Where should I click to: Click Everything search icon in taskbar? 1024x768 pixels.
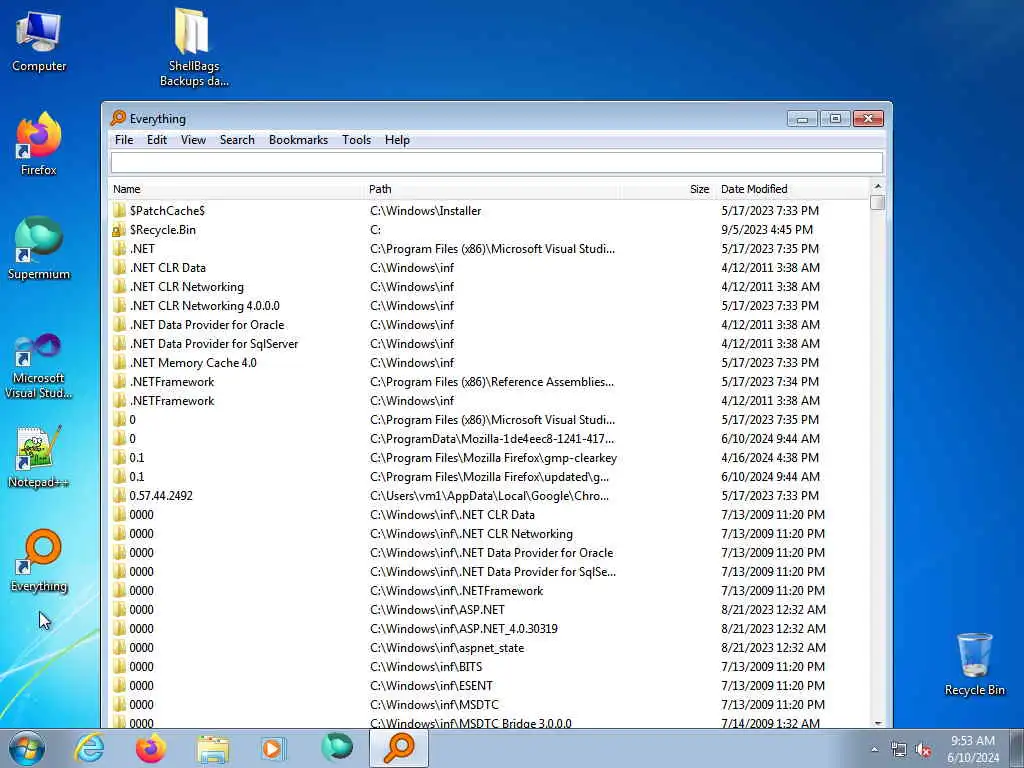pos(399,748)
